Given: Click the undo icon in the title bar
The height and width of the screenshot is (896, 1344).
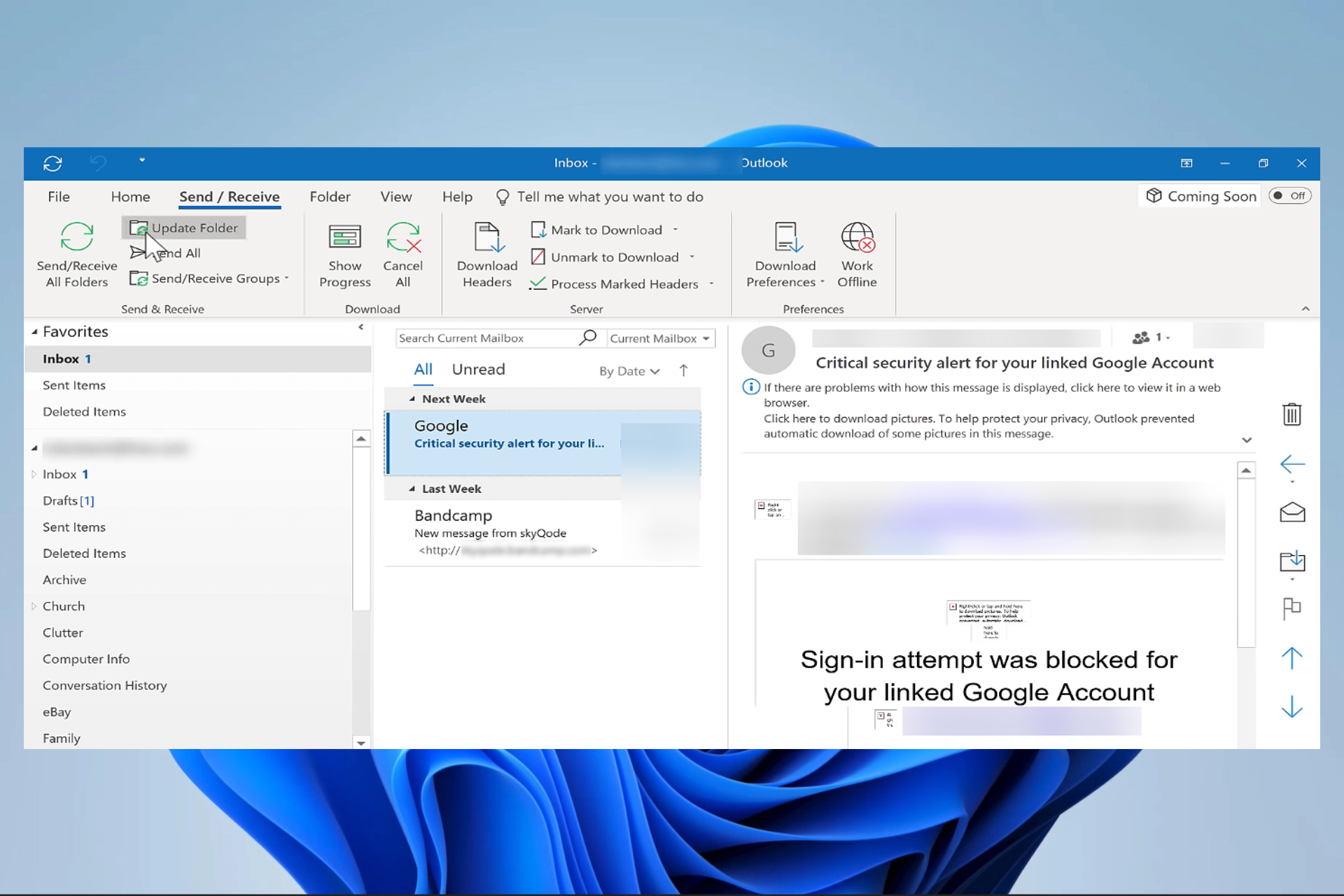Looking at the screenshot, I should [98, 163].
